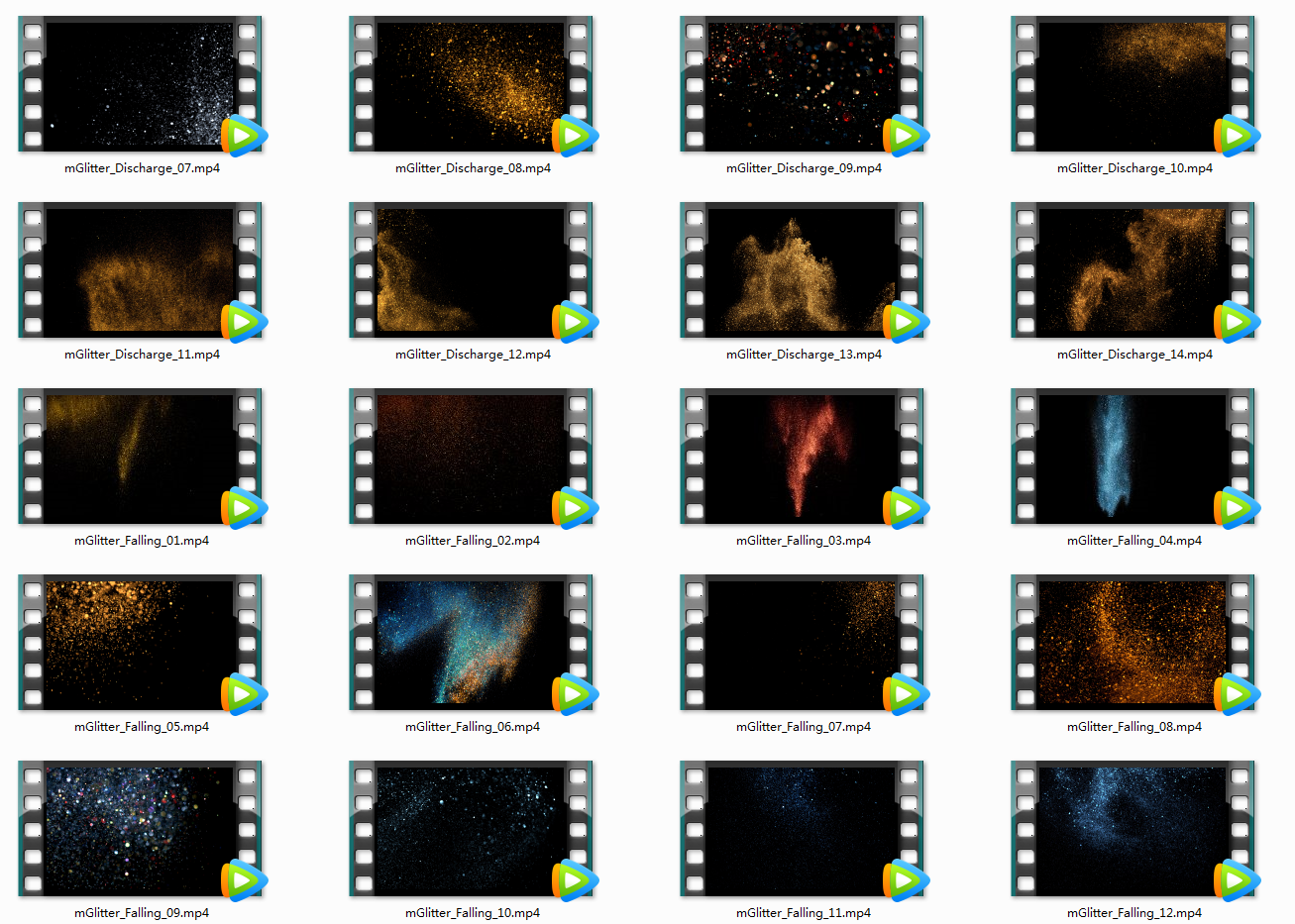Click the player badge icon on mGlitter_Discharge_14.mp4
Viewport: 1295px width, 924px height.
[x=1237, y=322]
